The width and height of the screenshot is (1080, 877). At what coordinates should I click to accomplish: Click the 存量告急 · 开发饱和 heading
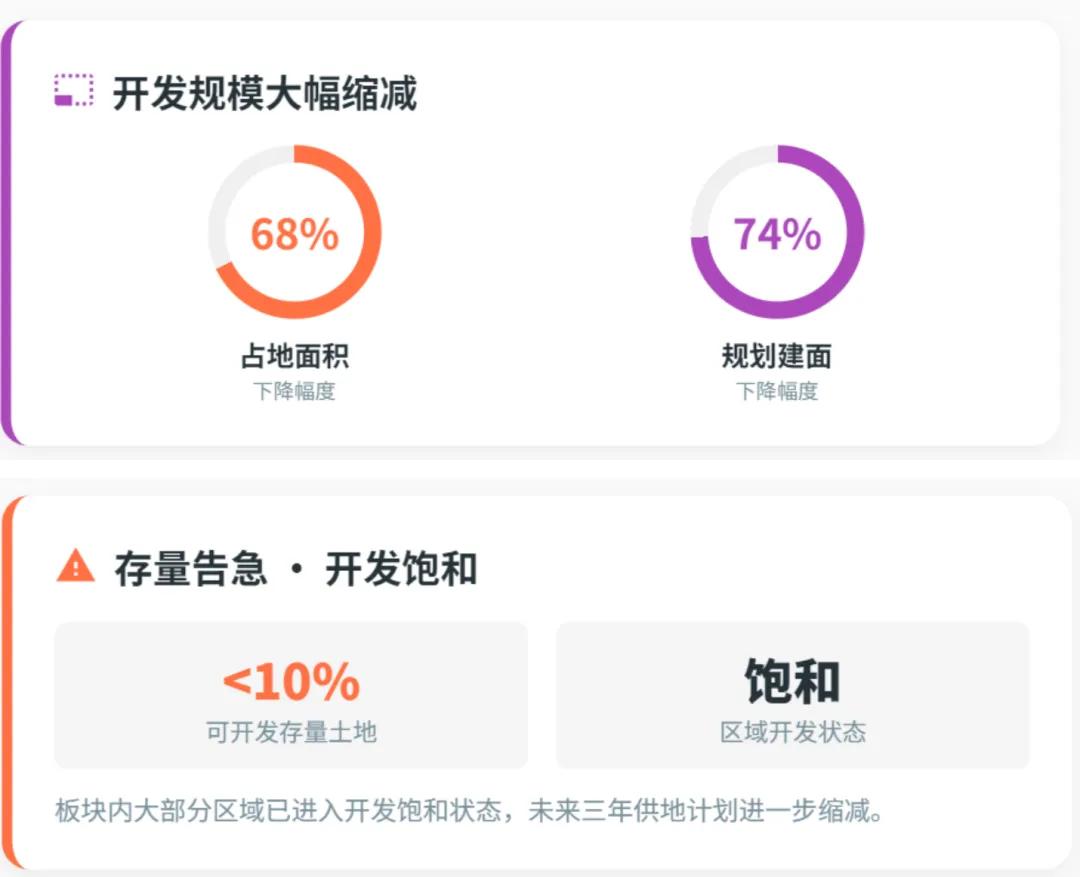296,569
